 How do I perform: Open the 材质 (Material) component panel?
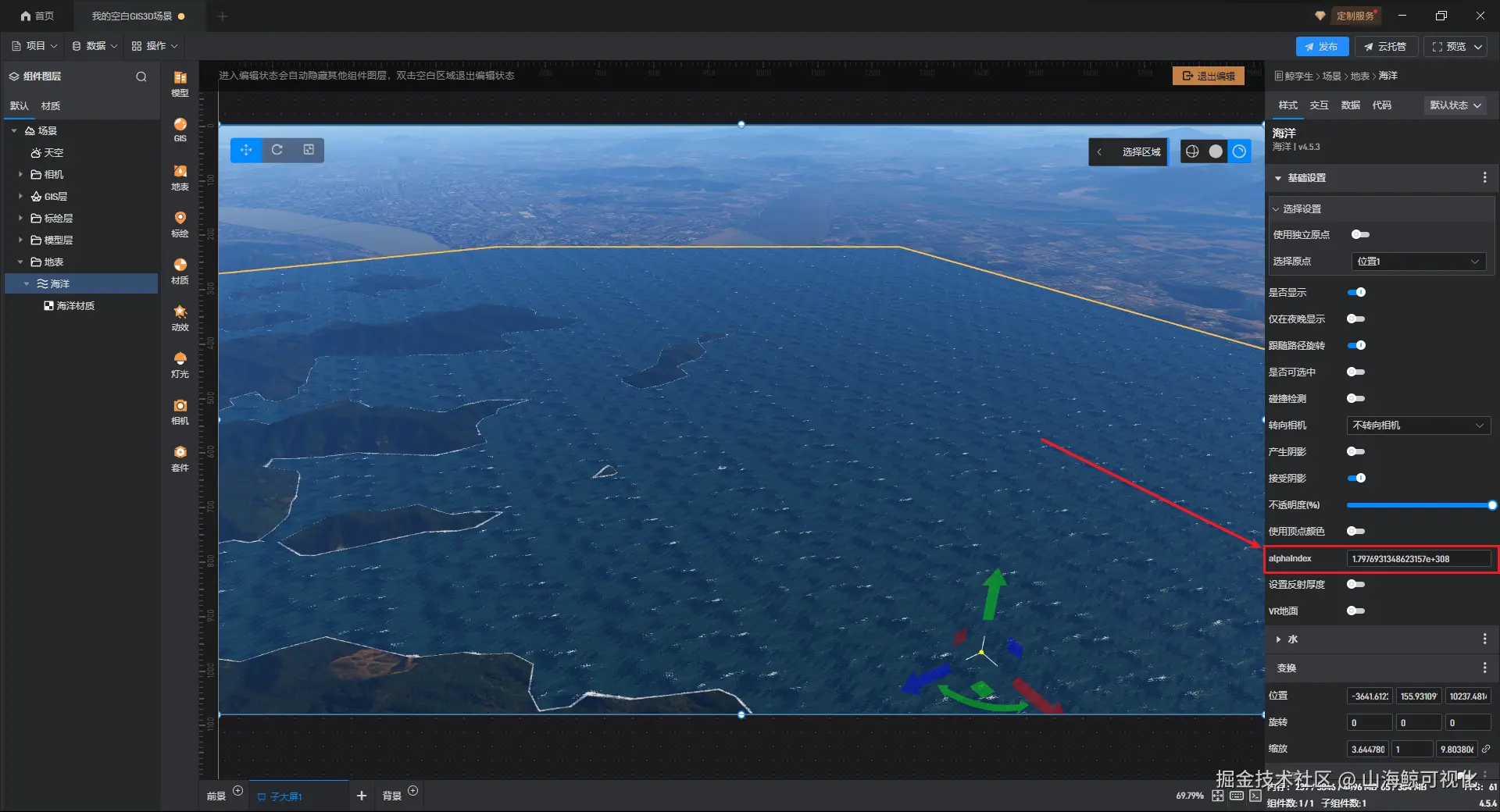click(x=180, y=271)
